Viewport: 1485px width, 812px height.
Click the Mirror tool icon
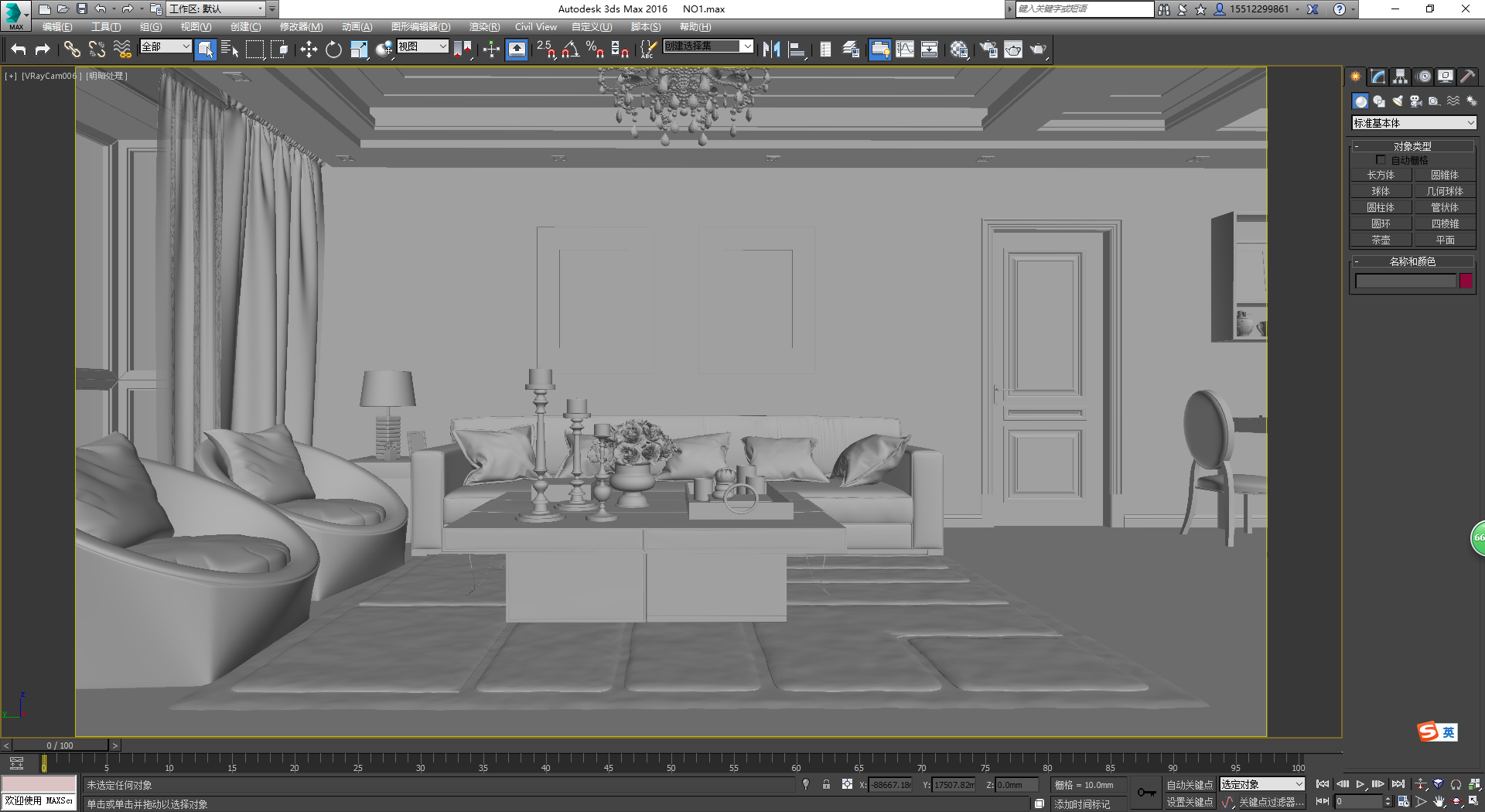click(771, 49)
